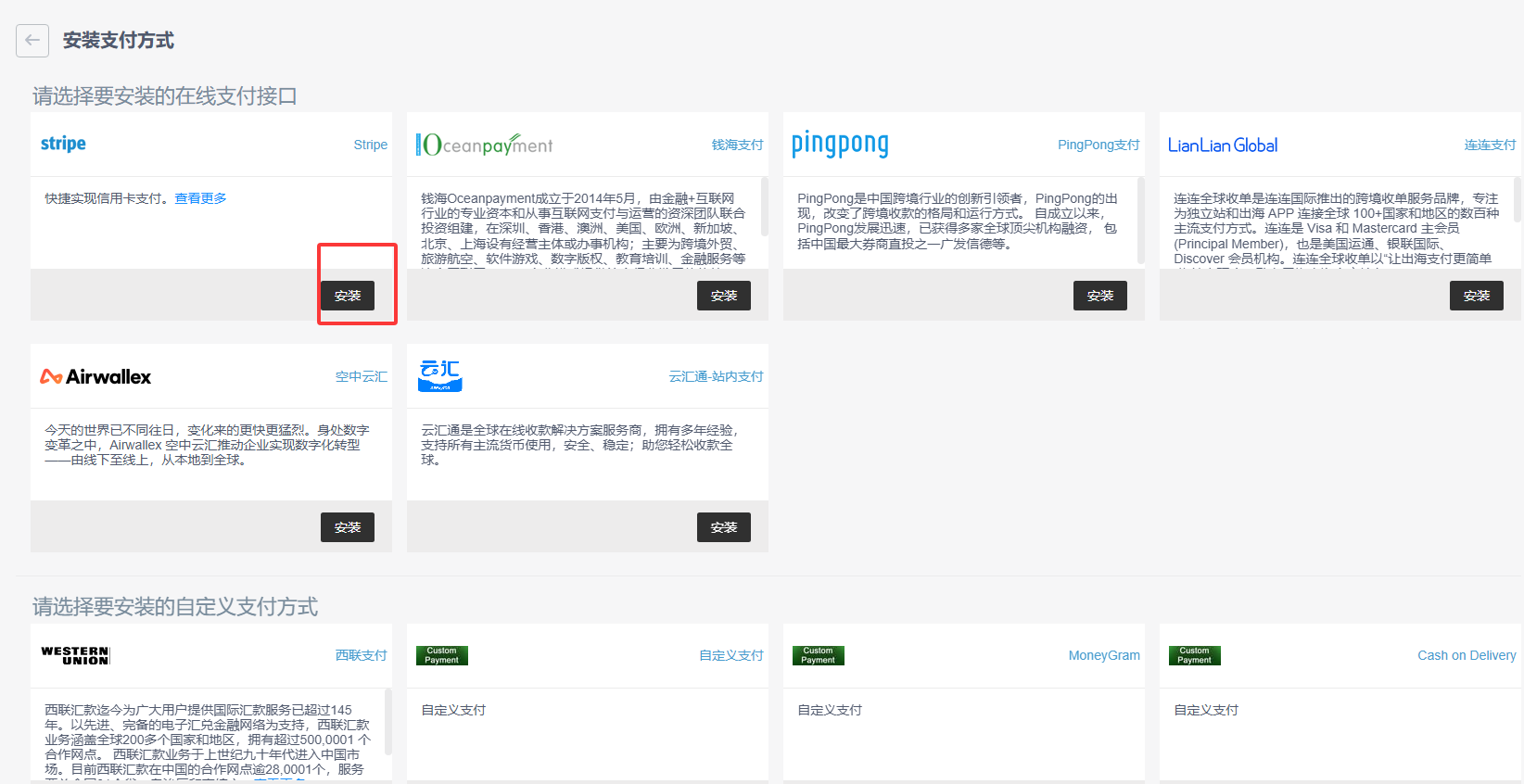Click the 云汇 logo icon
Screen dimensions: 1524x784
tap(439, 375)
